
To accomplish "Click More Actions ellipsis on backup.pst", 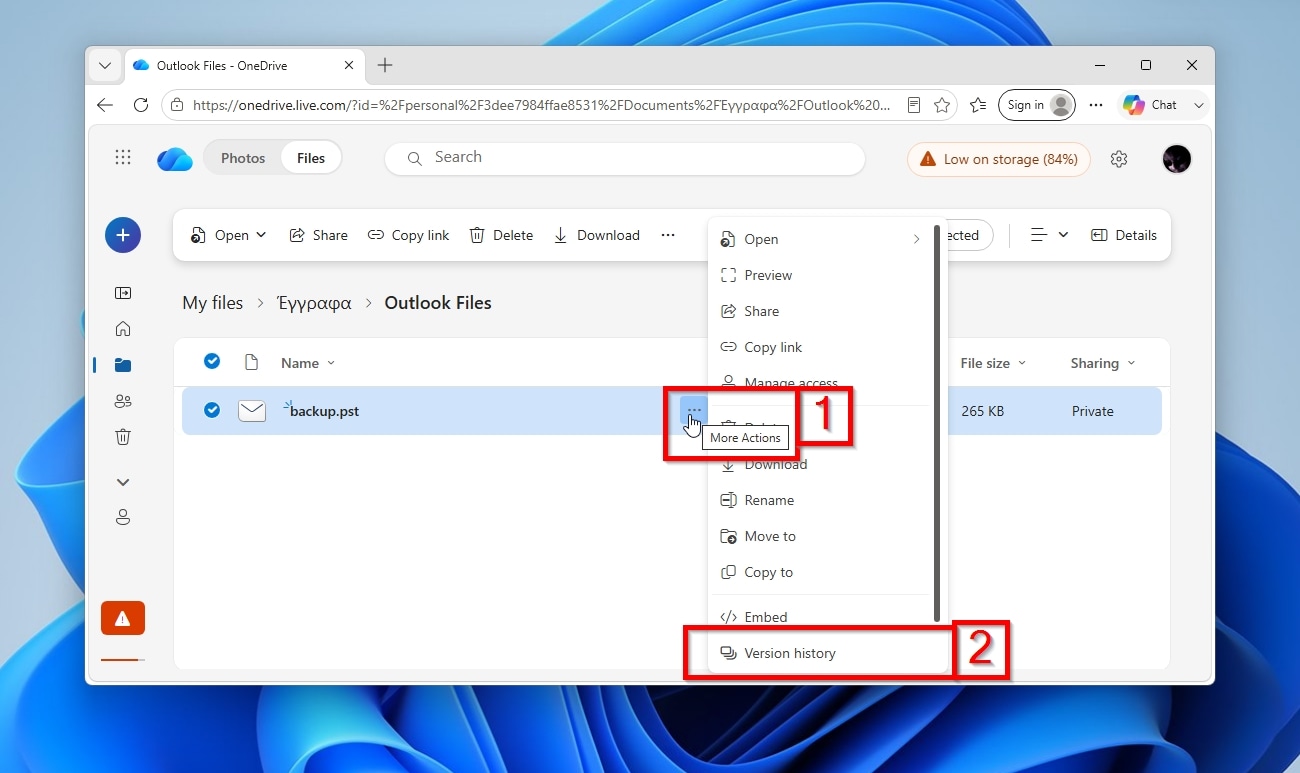I will [x=694, y=411].
